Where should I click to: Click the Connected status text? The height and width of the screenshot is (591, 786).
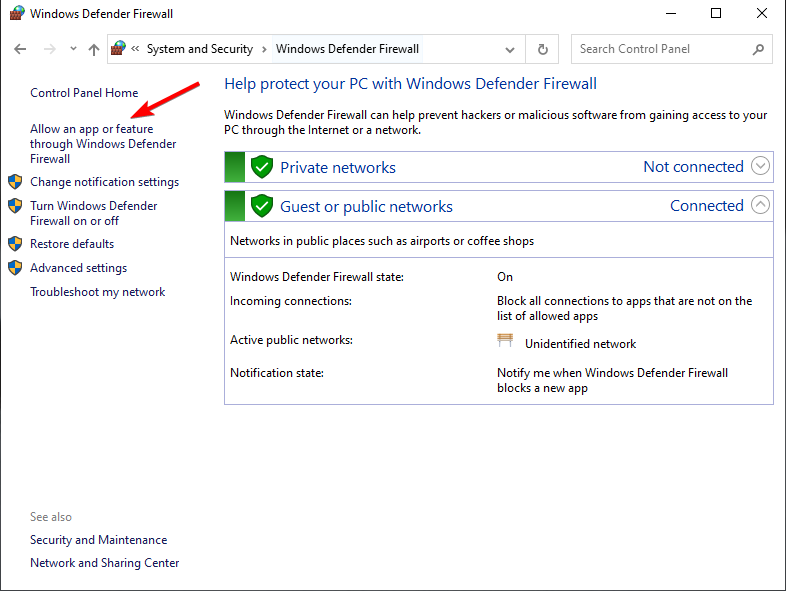point(707,206)
